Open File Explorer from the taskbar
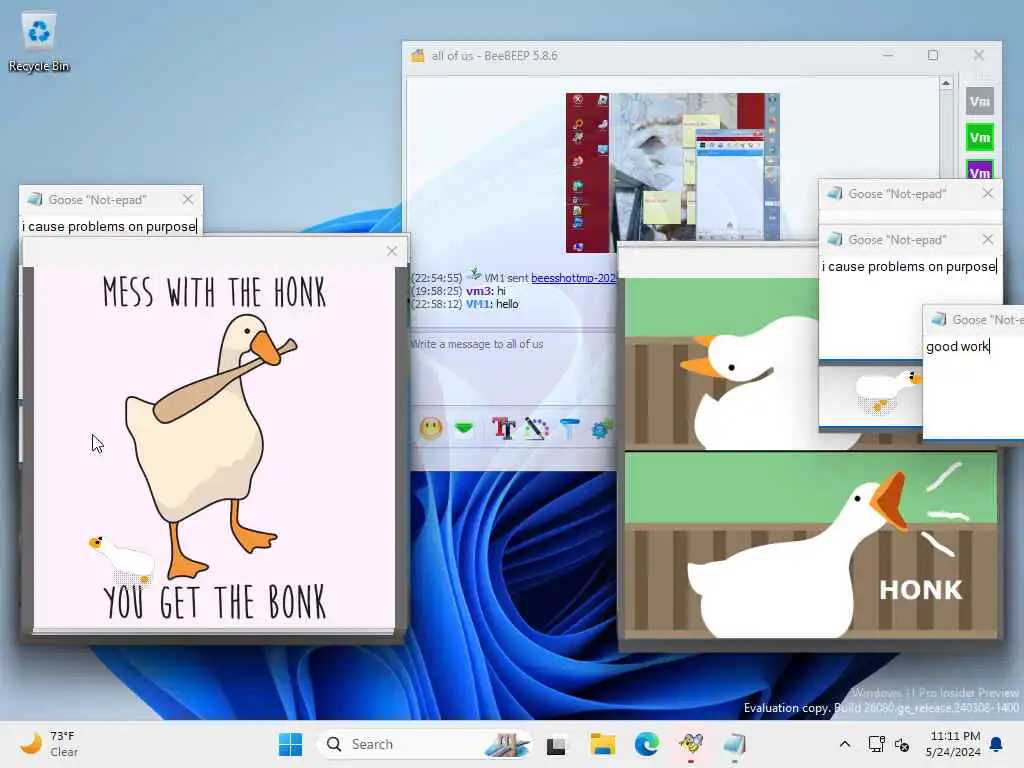The image size is (1024, 768). [602, 744]
